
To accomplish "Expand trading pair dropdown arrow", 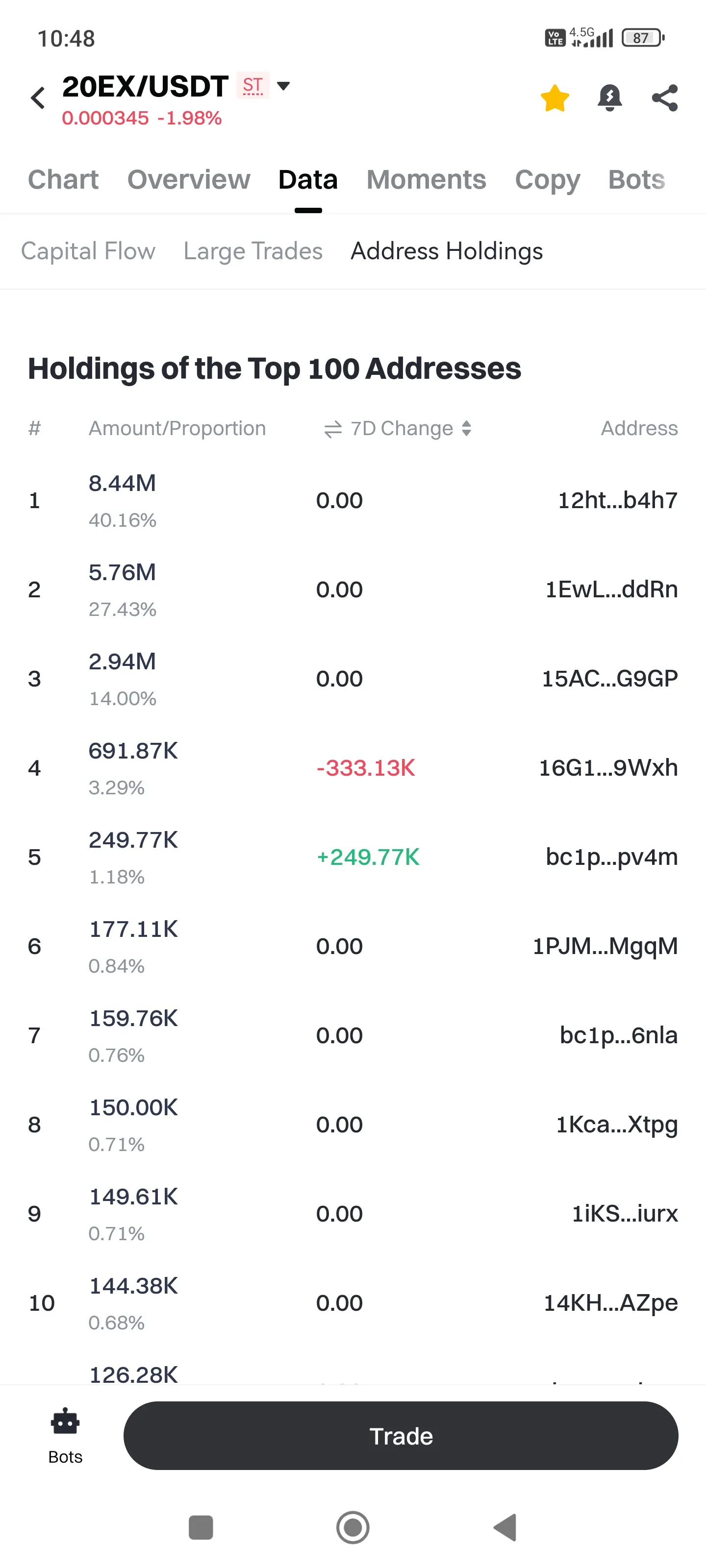I will click(x=283, y=86).
